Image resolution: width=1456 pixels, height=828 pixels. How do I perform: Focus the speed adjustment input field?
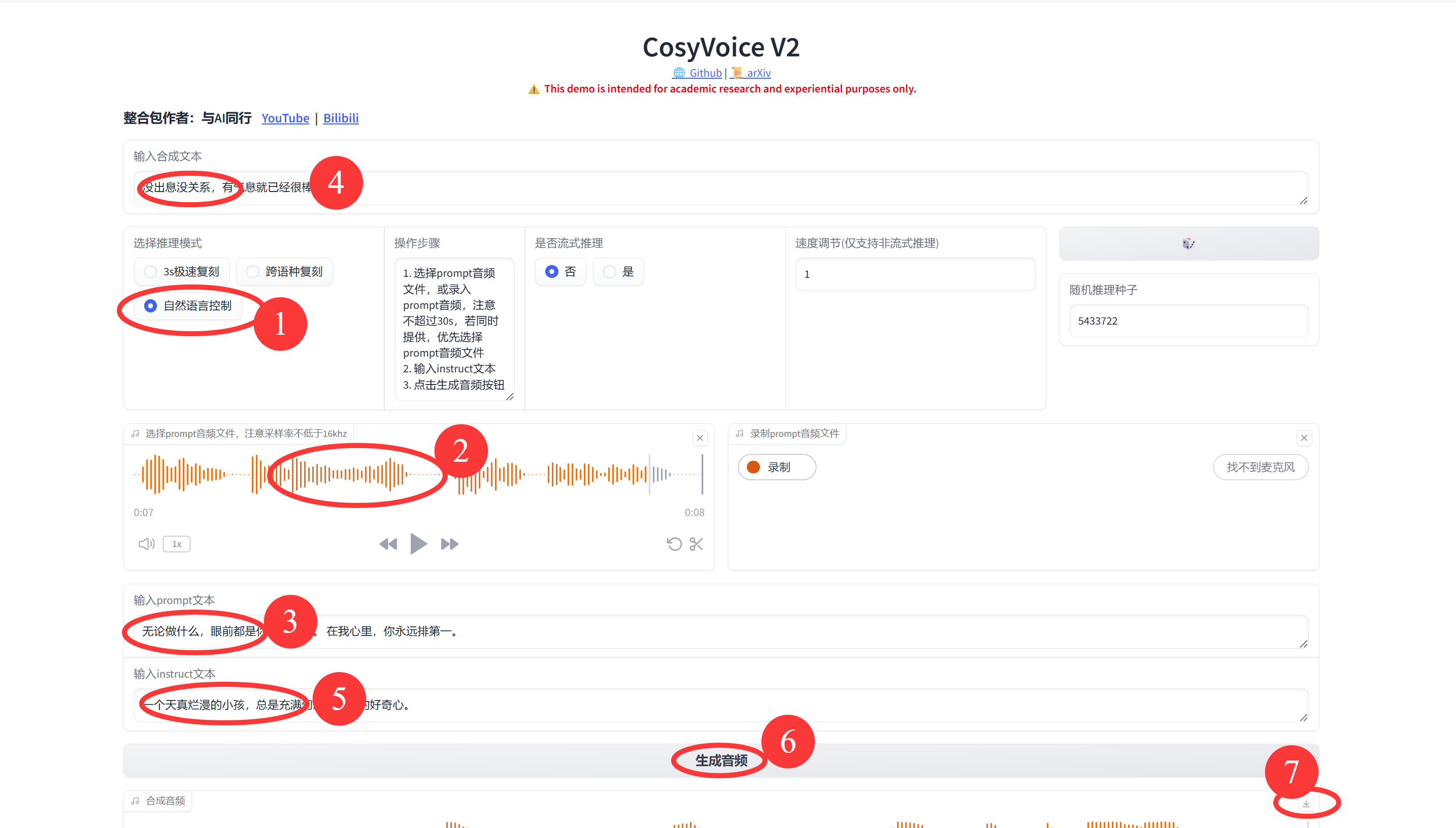915,274
